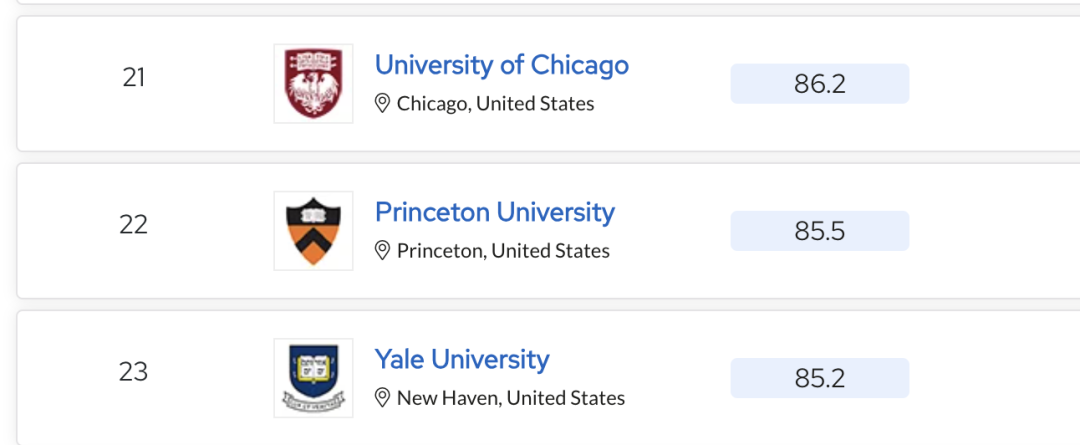The width and height of the screenshot is (1080, 445).
Task: Click the Chicago, United States location text
Action: pos(495,104)
